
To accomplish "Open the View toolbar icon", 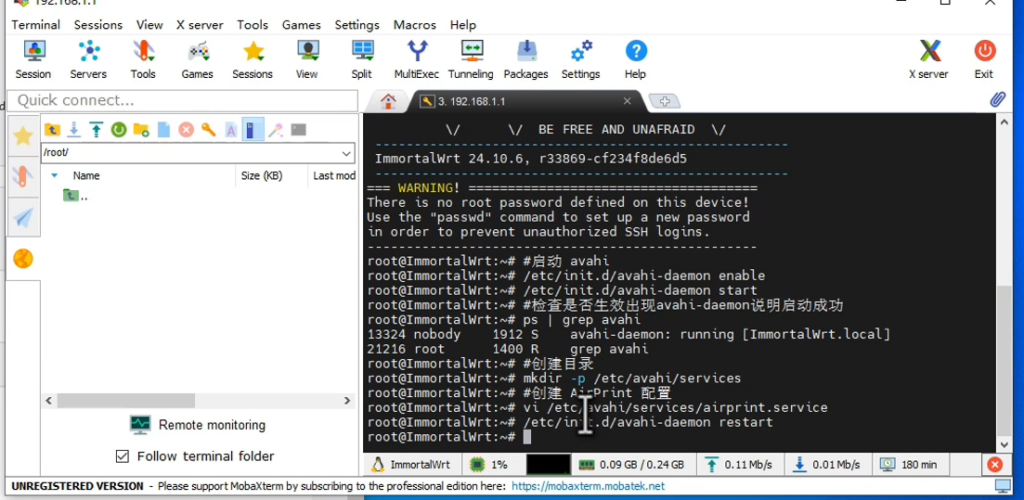I will 307,59.
